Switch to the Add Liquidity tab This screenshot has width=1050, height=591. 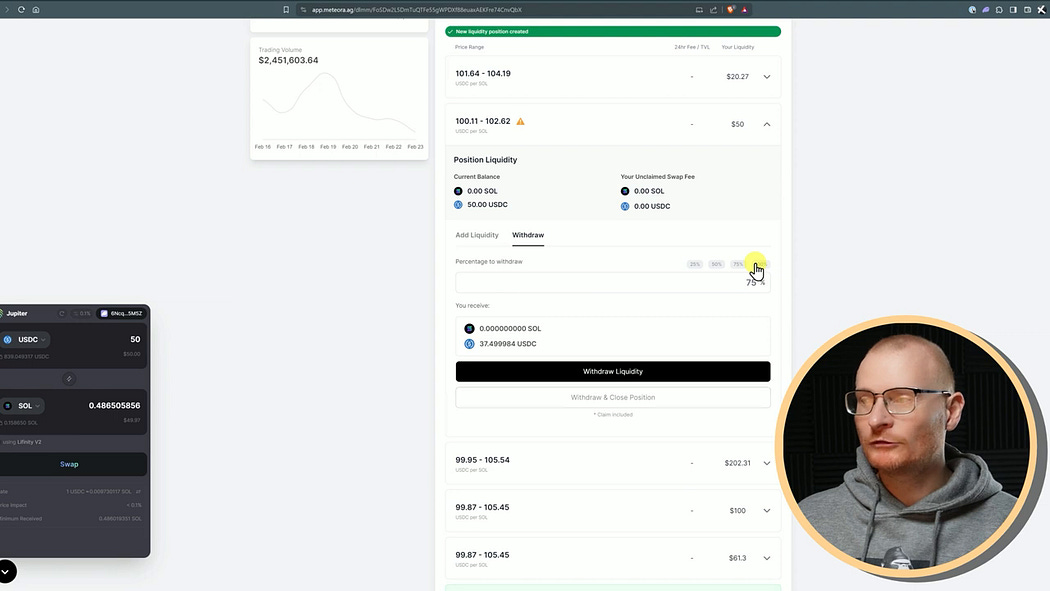tap(477, 235)
